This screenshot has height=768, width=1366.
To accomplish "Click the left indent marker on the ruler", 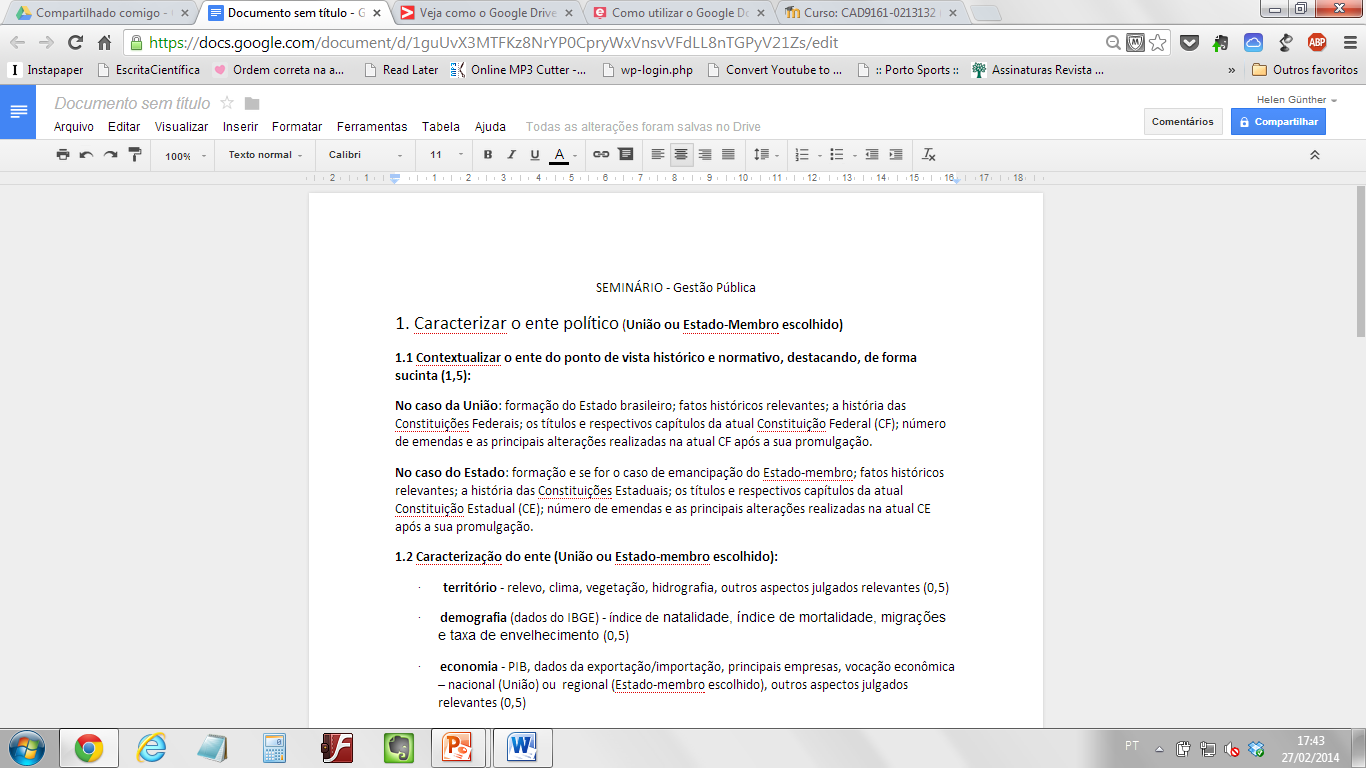I will click(x=395, y=178).
